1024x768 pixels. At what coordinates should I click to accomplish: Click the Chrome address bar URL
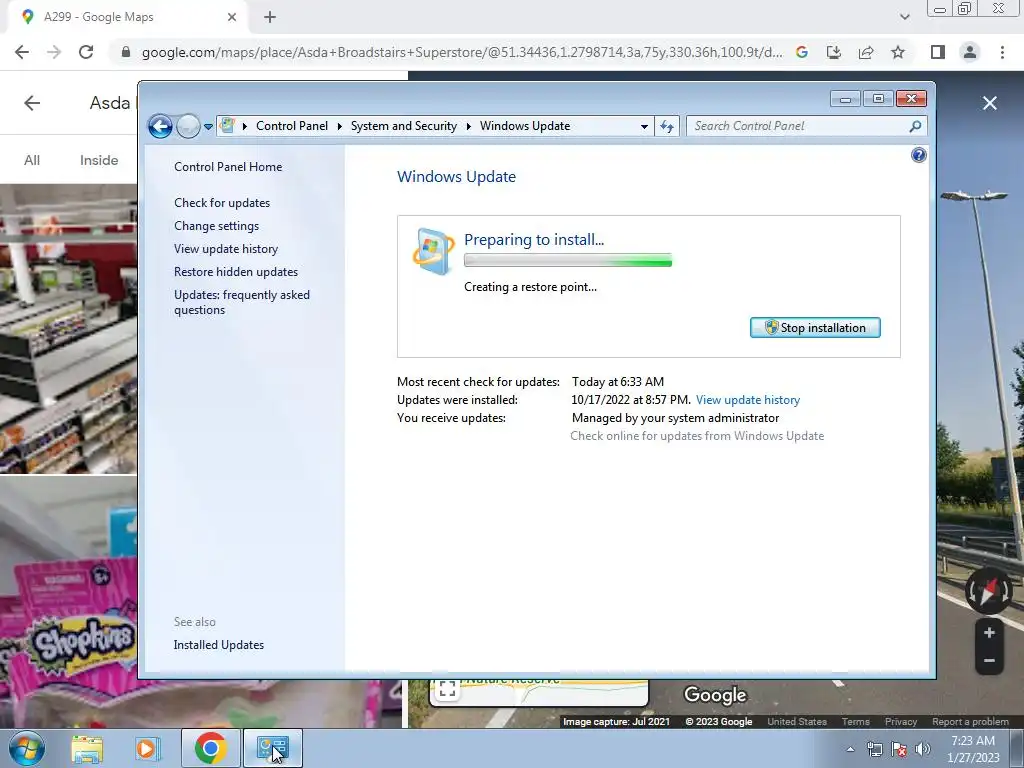point(462,52)
